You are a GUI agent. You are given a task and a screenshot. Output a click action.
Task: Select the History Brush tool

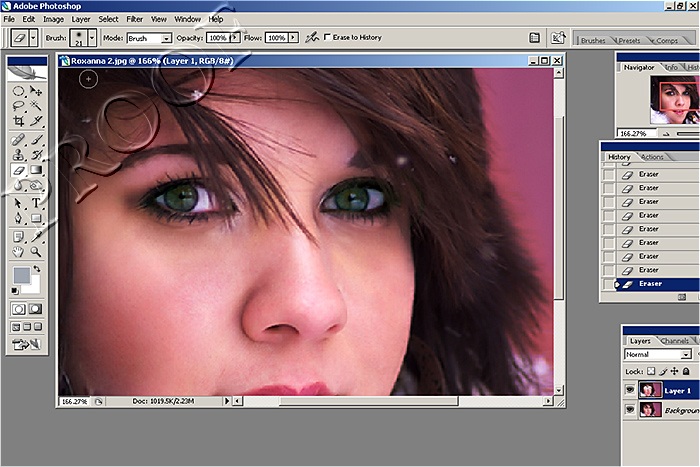pyautogui.click(x=36, y=155)
